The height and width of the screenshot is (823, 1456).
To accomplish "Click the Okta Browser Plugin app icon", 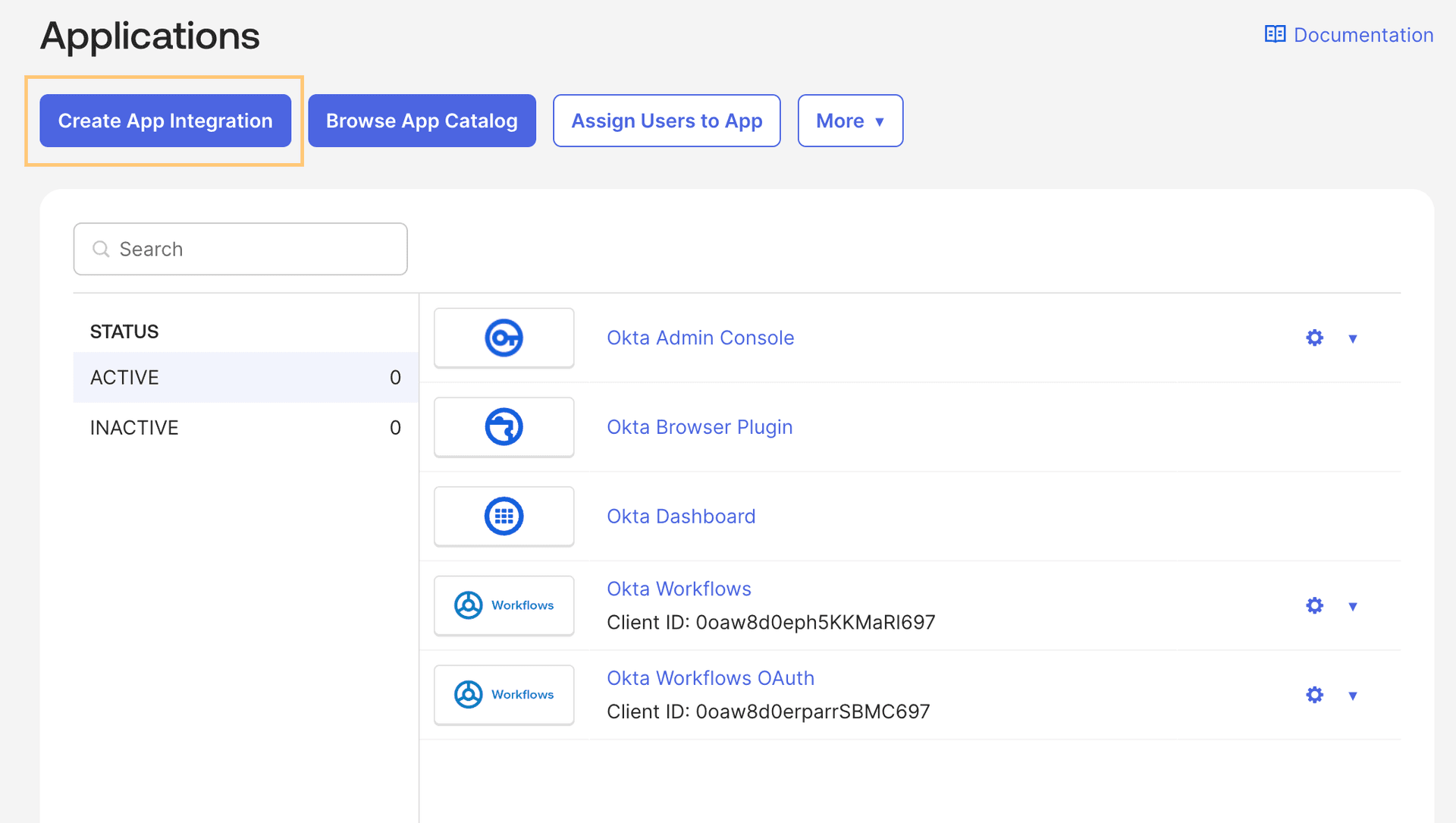I will [x=504, y=426].
